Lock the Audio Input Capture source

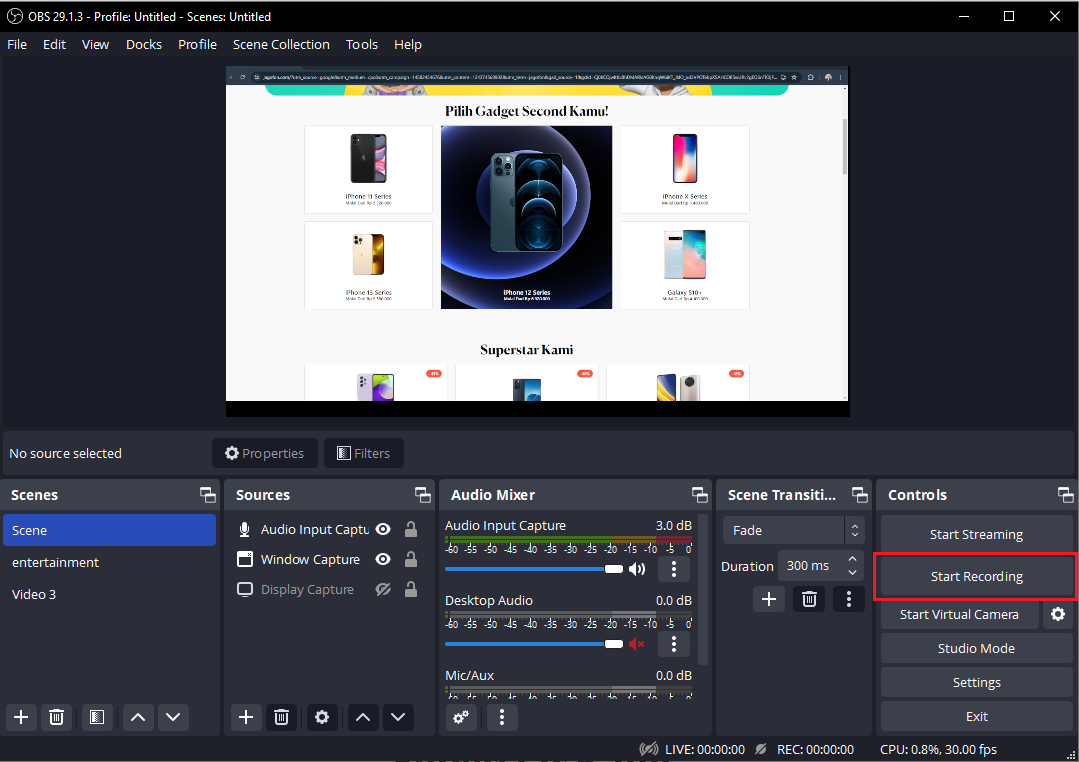pos(411,529)
